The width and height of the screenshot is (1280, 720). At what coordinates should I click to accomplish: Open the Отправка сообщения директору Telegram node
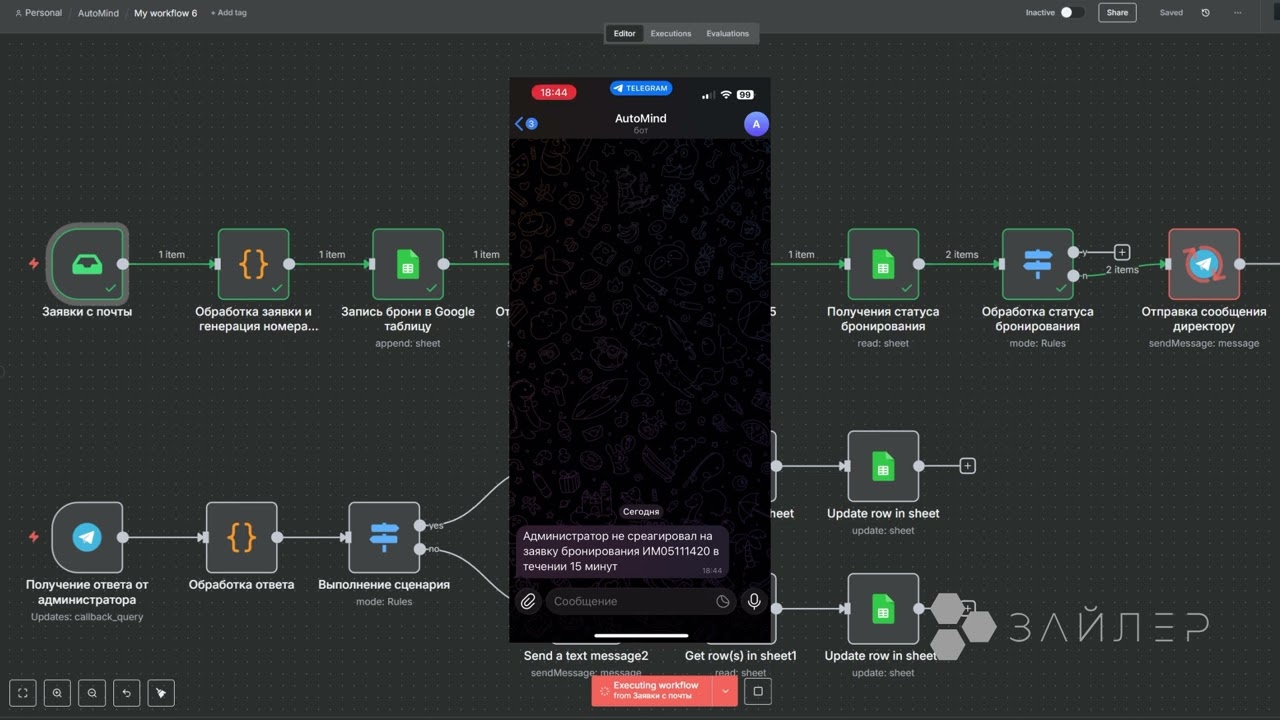click(x=1204, y=264)
